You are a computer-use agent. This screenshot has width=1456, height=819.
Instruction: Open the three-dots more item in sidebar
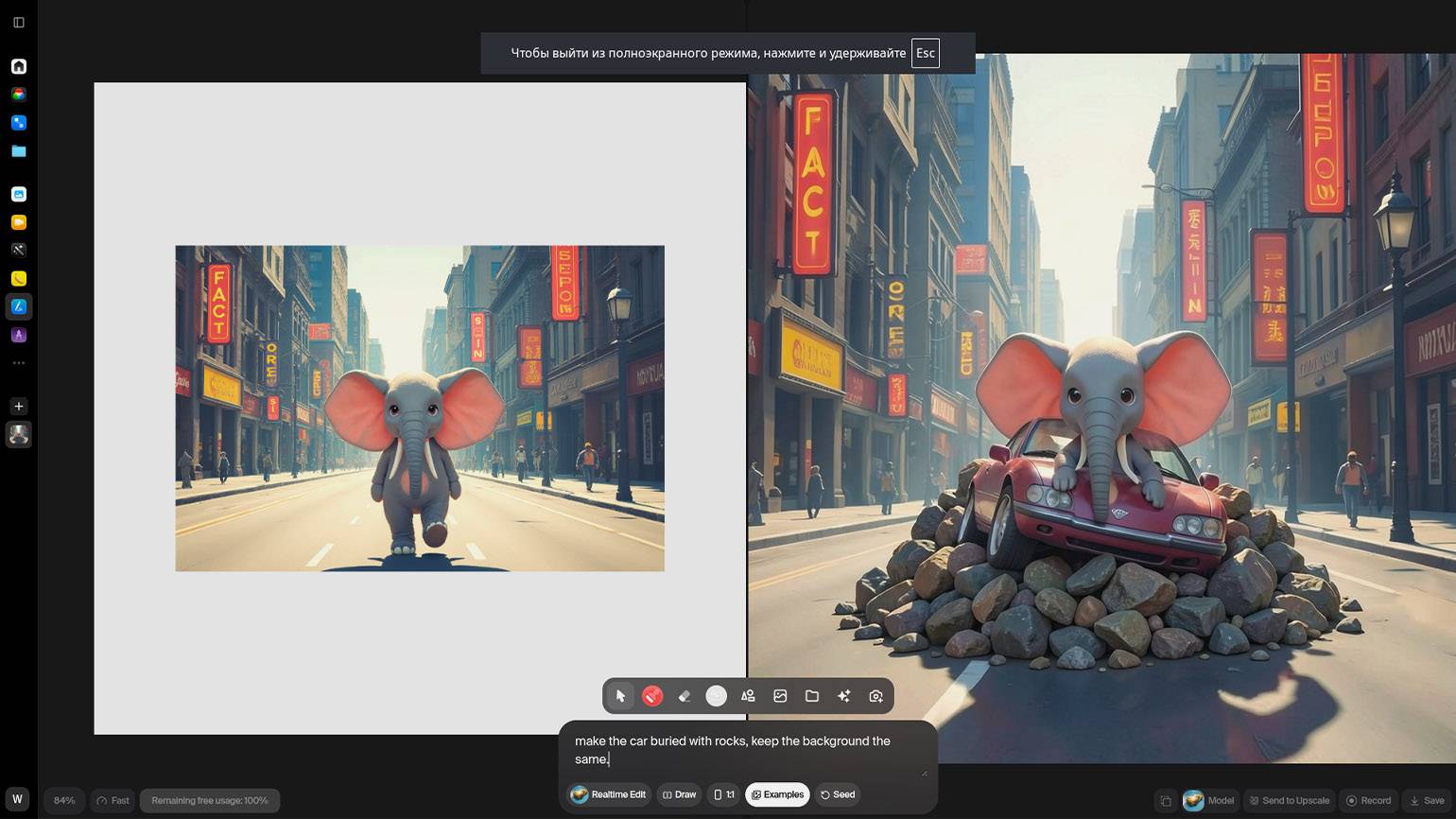[19, 363]
